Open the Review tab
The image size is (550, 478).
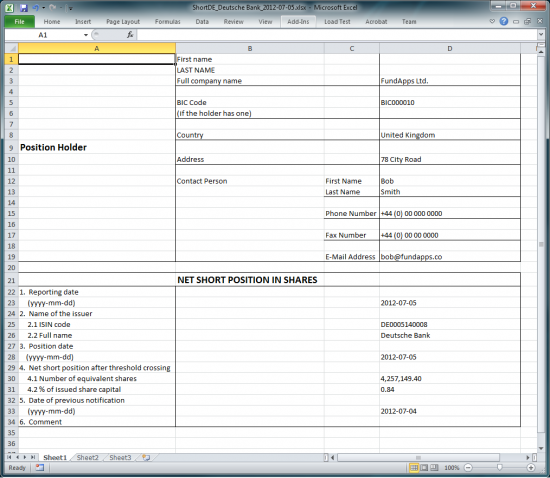click(233, 21)
